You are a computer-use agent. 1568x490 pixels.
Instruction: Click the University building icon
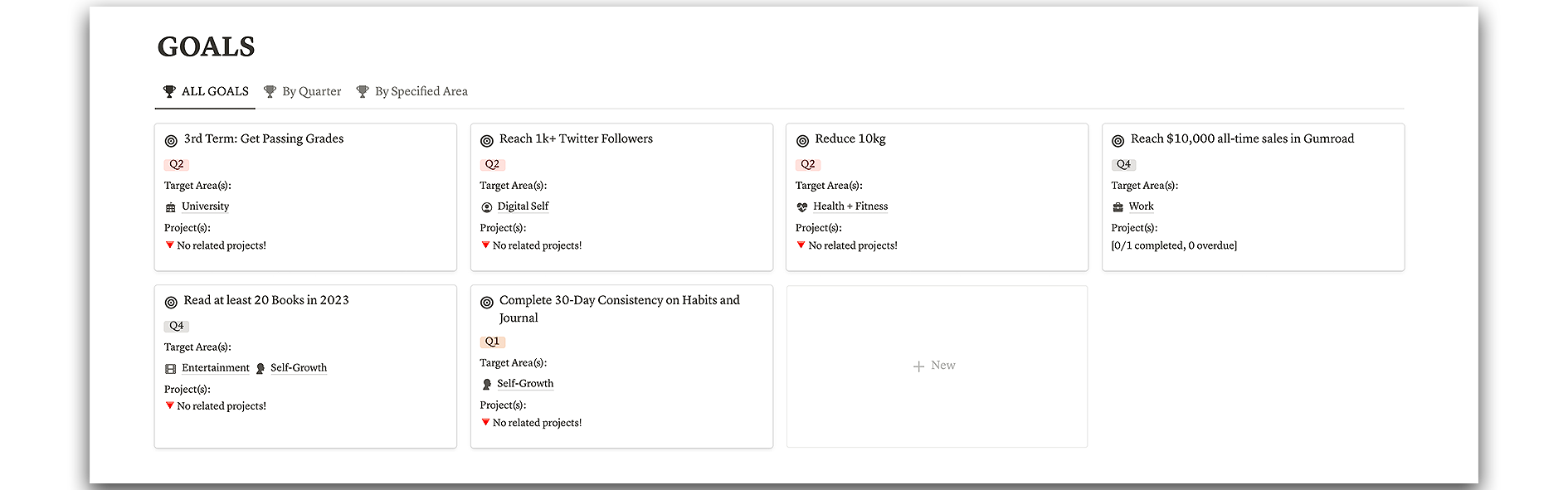click(171, 207)
